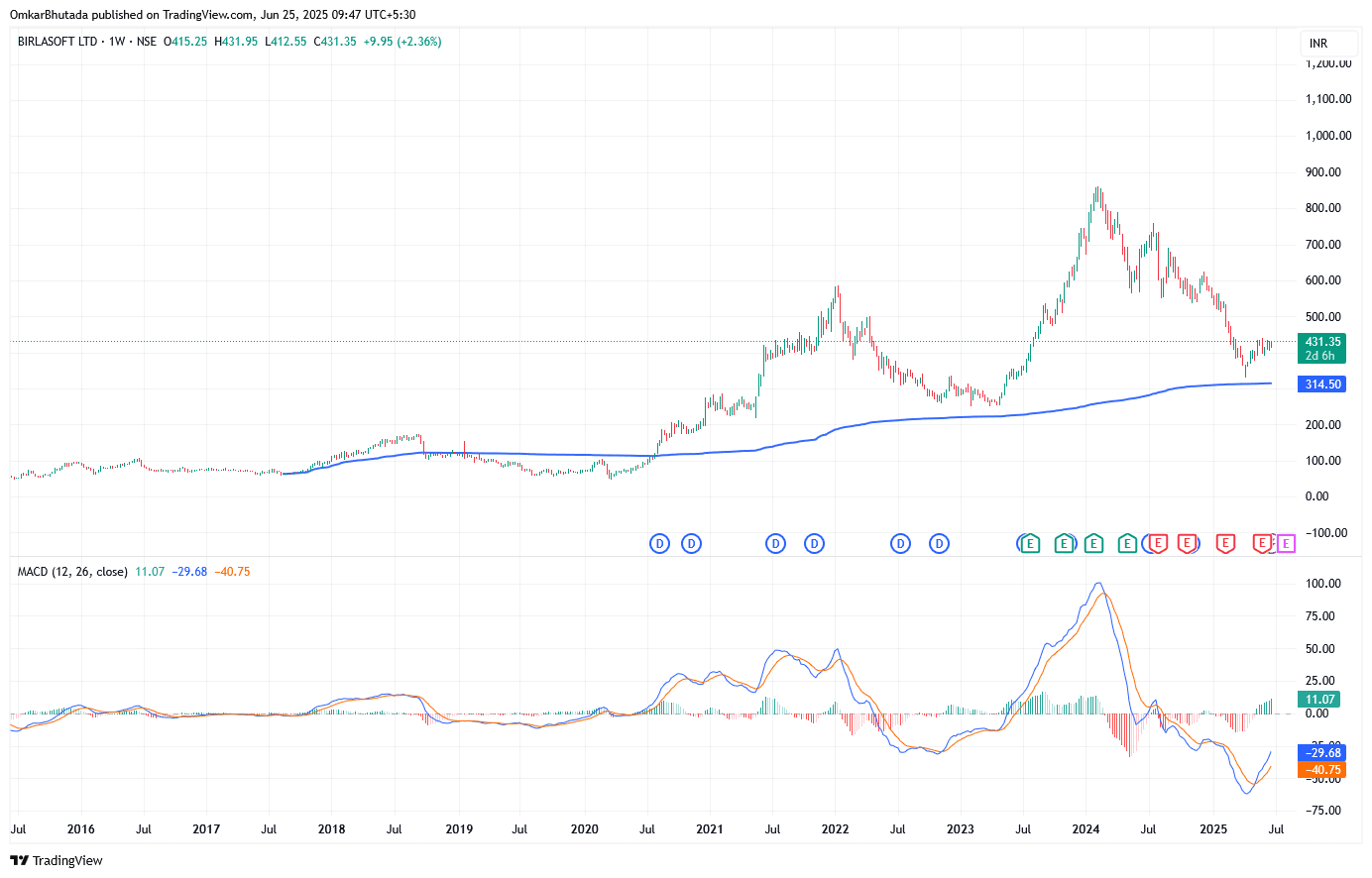Open the MACD (12, 26, close) indicator legend
The width and height of the screenshot is (1372, 878).
(72, 572)
